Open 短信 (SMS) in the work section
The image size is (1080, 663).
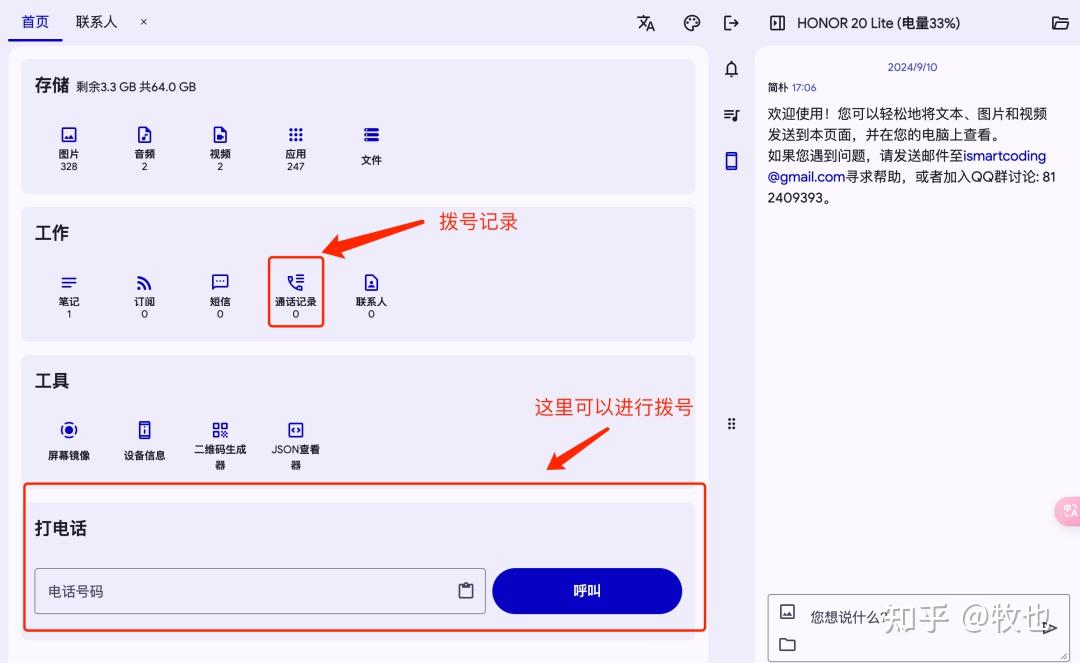point(220,295)
